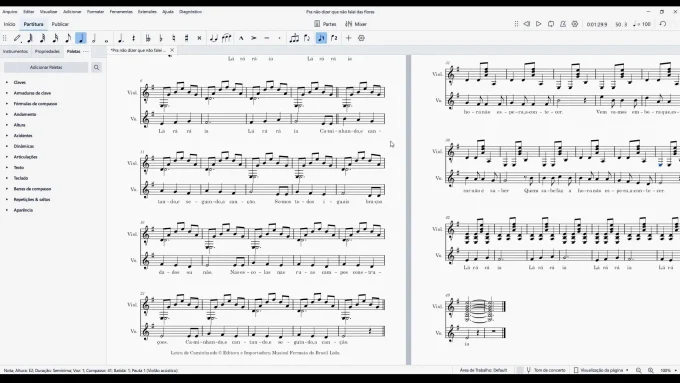Apply double flat accidental
Image resolution: width=680 pixels, height=383 pixels.
148,38
